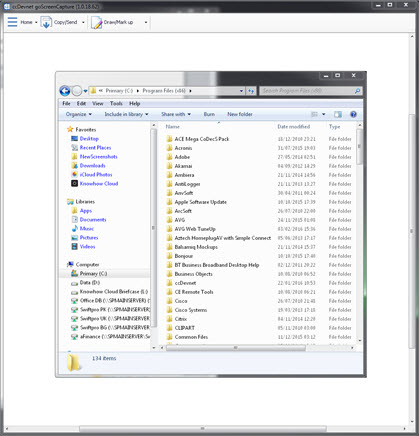Click the Office DB network drive icon
This screenshot has width=419, height=436.
(x=75, y=301)
